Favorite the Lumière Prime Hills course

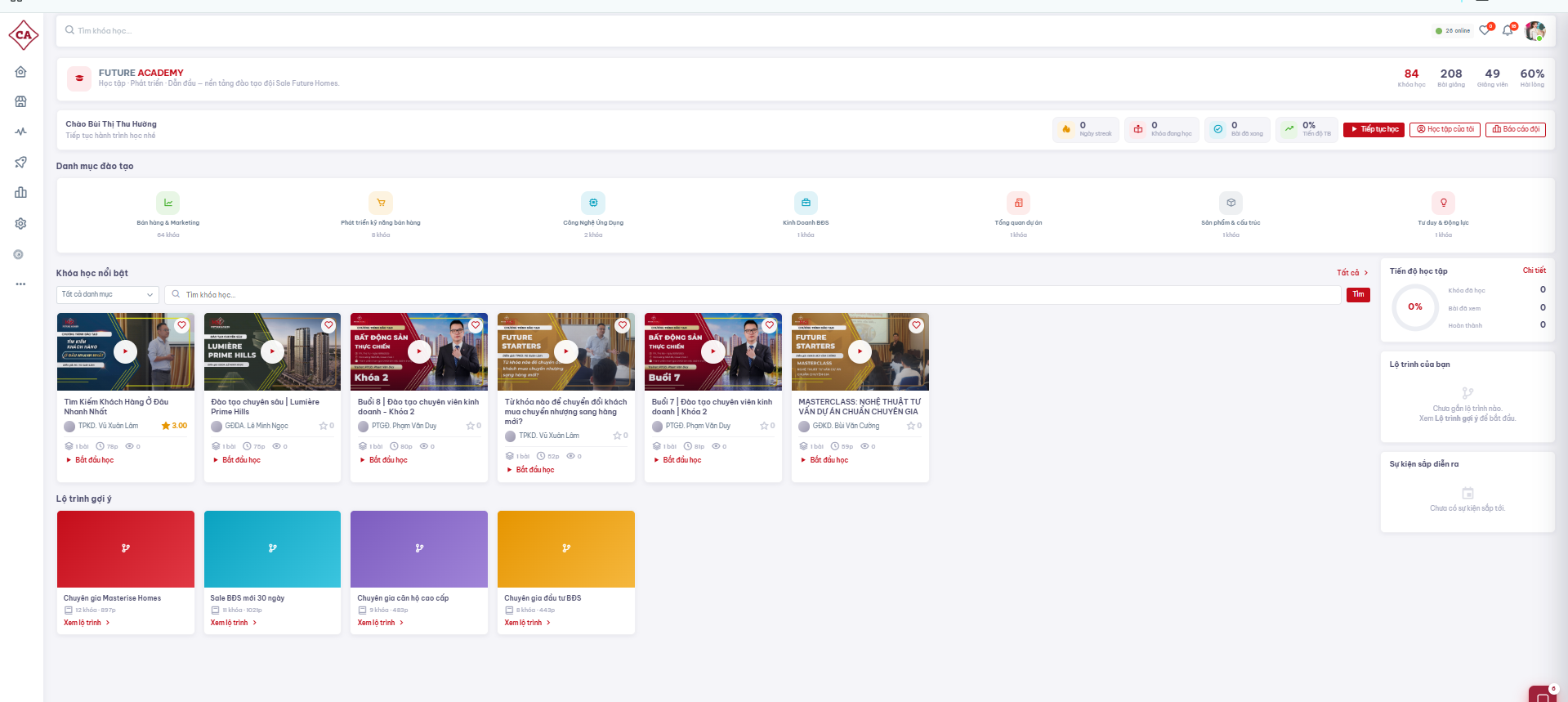pos(328,325)
